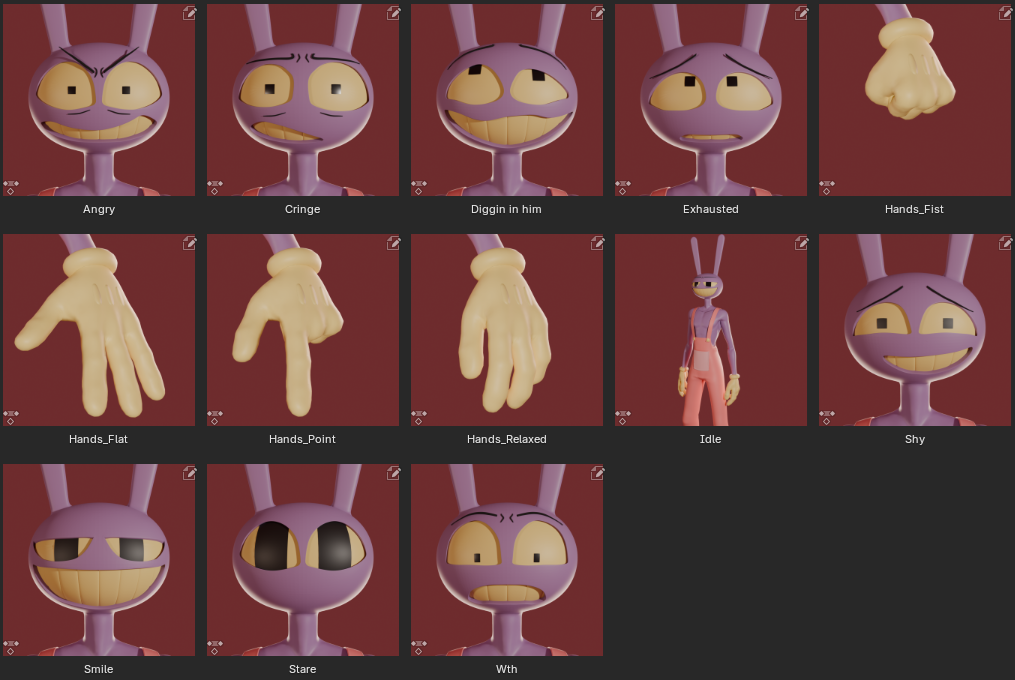Image resolution: width=1015 pixels, height=680 pixels.
Task: Click the edit icon on the Exhausted pose thumbnail
Action: (x=801, y=13)
